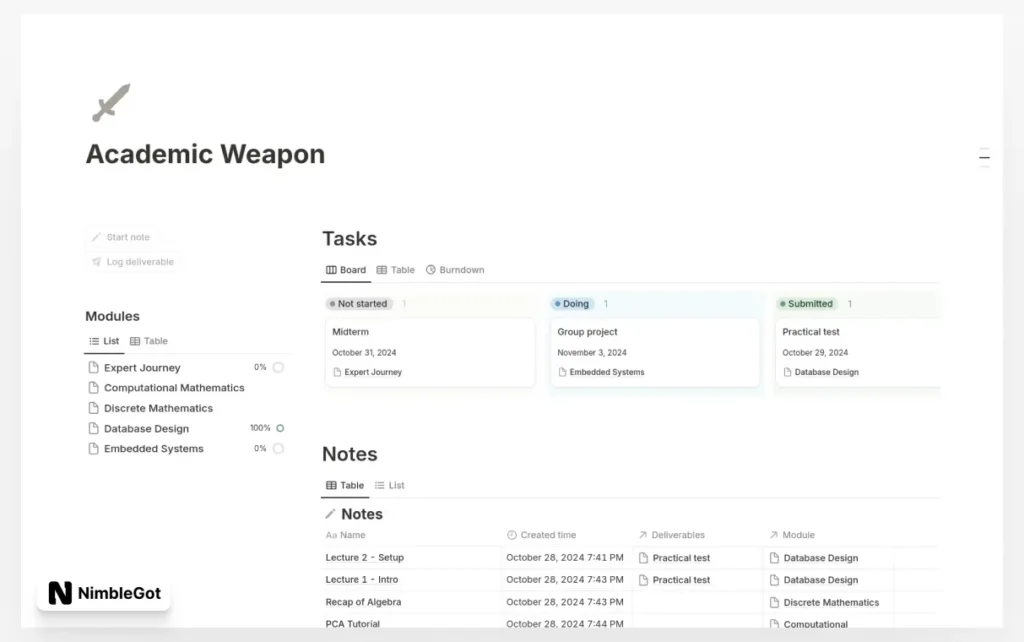This screenshot has width=1024, height=642.
Task: Open the Deliverables column header menu
Action: (698, 535)
